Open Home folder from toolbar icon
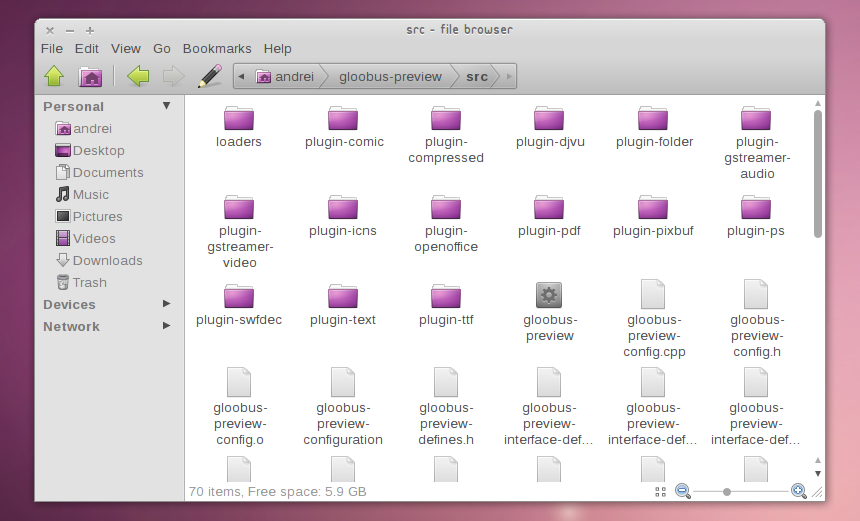This screenshot has height=521, width=860. pos(90,76)
